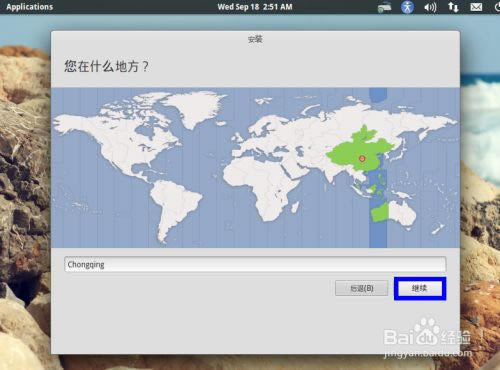Pick Greenland on the timezone map
500x370 pixels.
[x=197, y=107]
